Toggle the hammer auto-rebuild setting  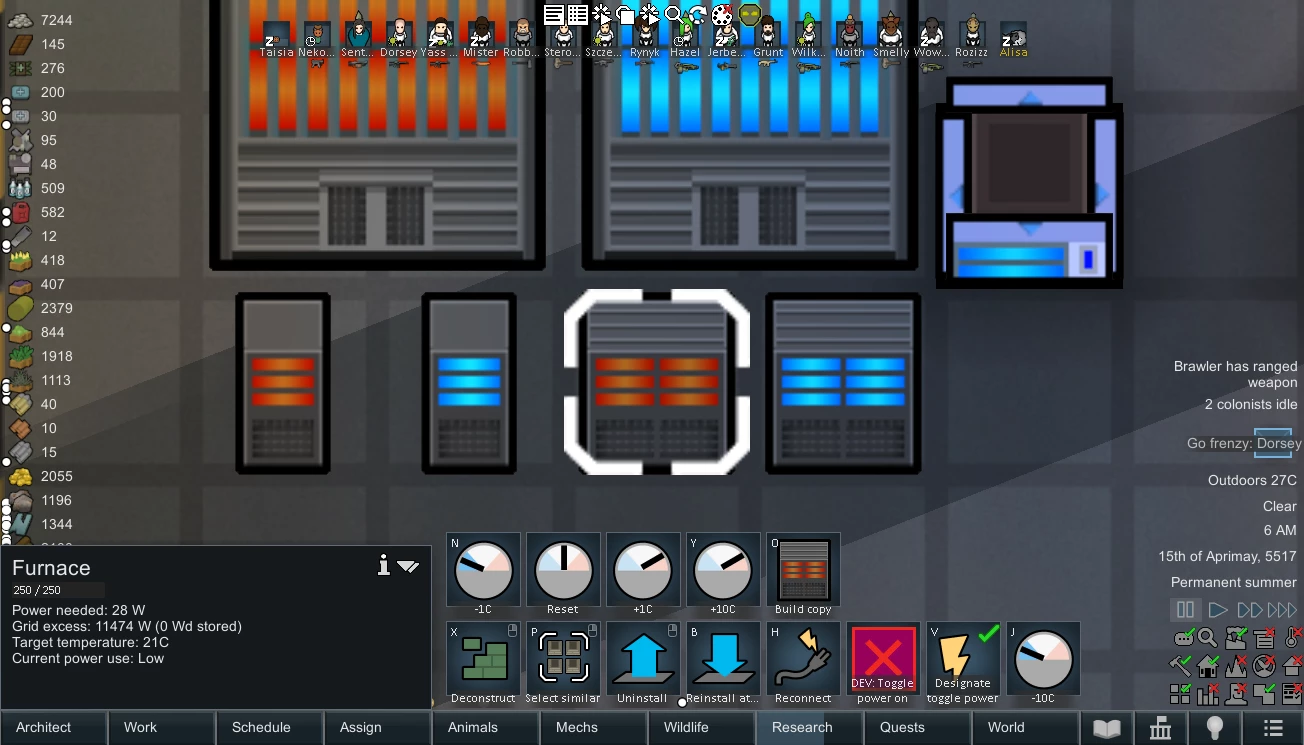[x=1181, y=664]
